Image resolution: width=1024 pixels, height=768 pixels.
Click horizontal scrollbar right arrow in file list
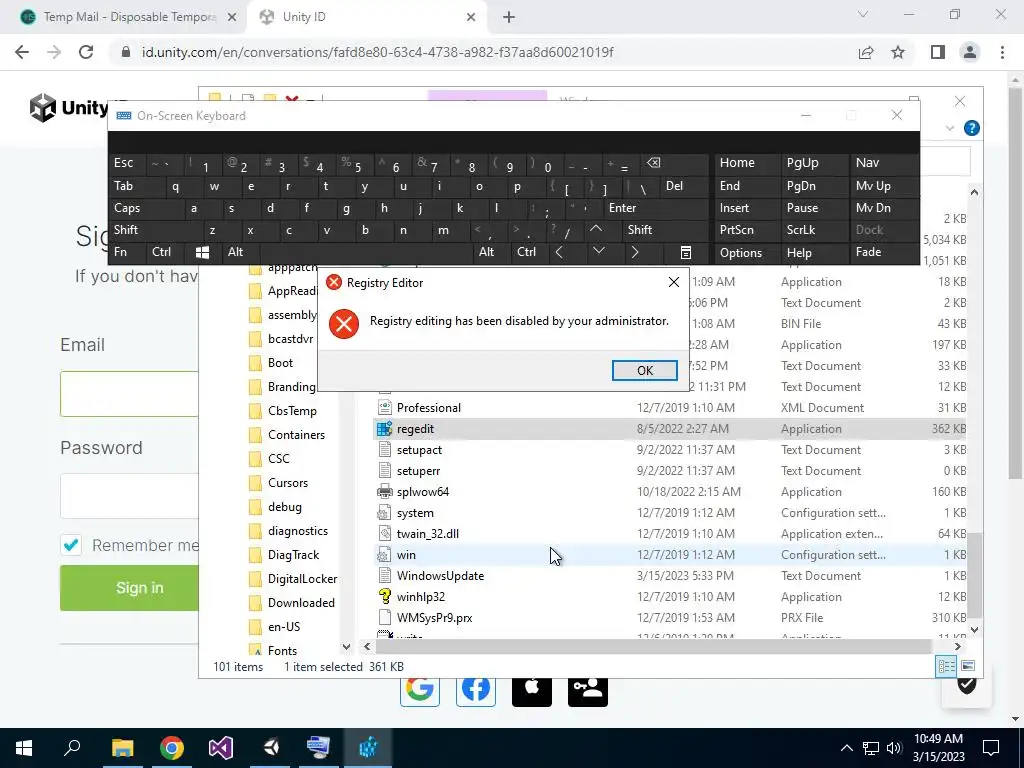(957, 647)
